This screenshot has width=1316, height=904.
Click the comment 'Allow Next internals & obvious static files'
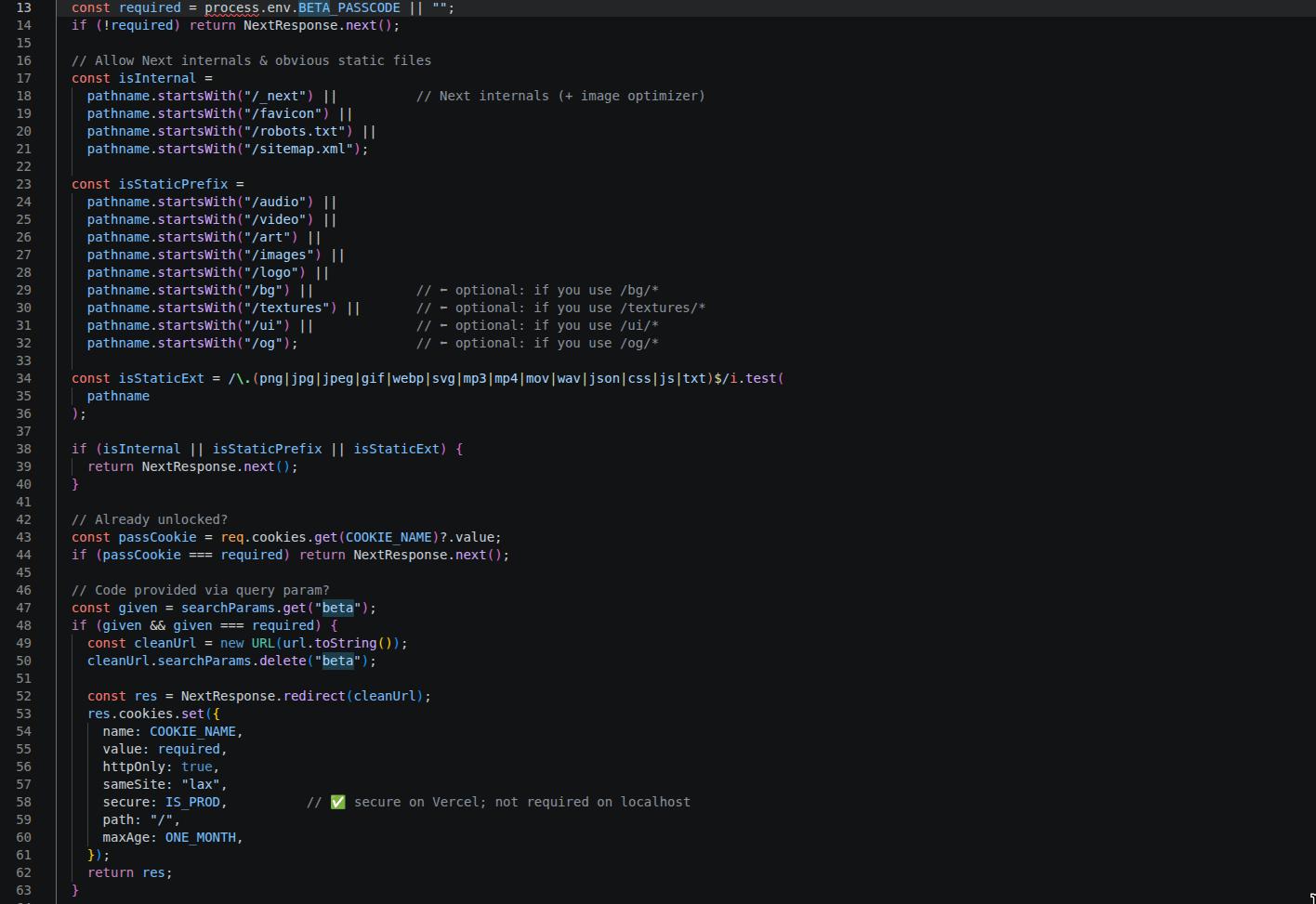pos(251,60)
